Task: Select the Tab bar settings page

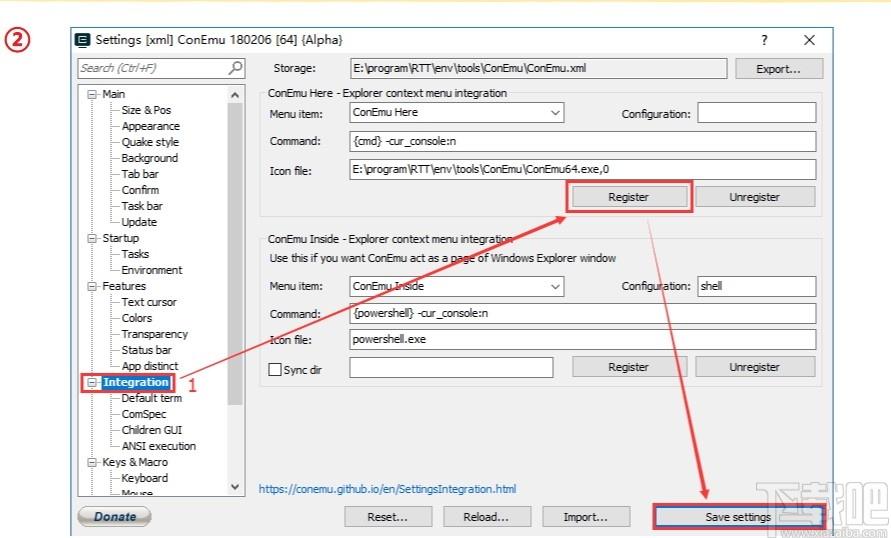Action: (140, 174)
